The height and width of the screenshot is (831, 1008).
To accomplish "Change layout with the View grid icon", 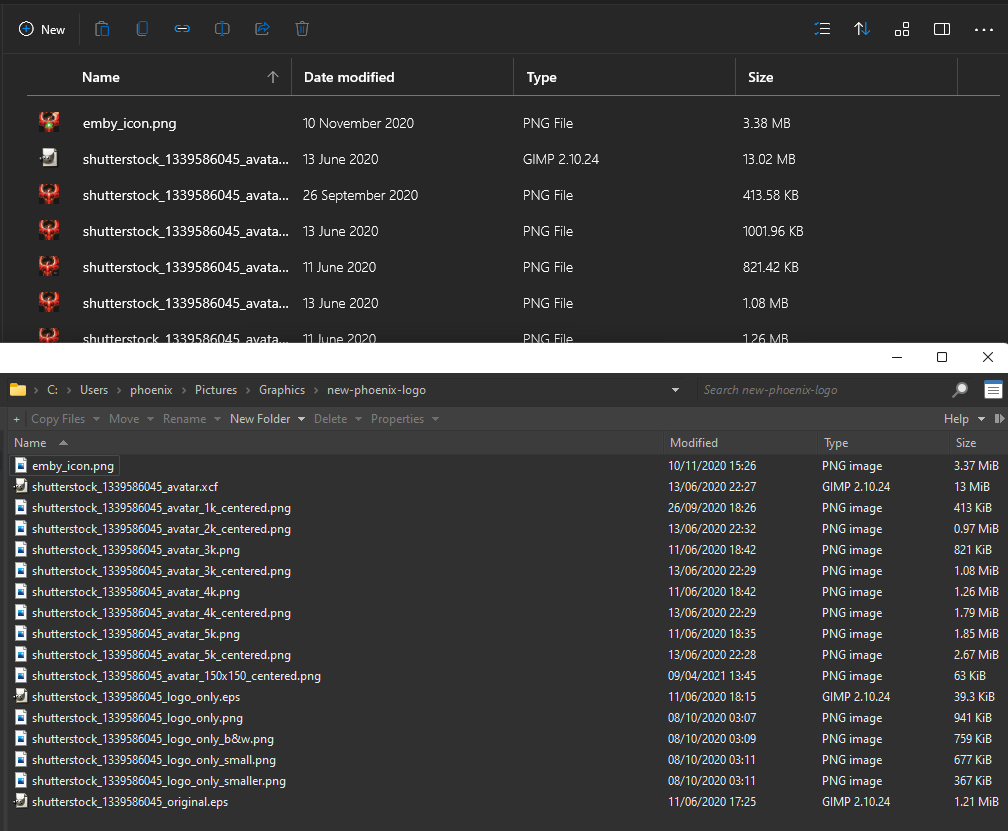I will click(902, 29).
